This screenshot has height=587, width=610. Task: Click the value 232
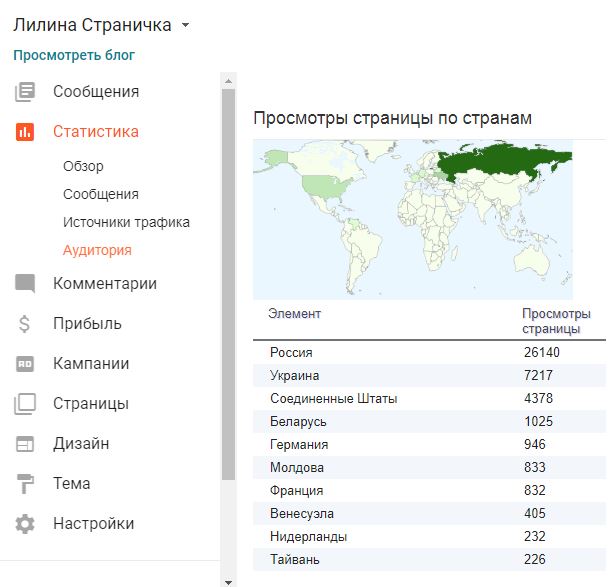pos(535,536)
